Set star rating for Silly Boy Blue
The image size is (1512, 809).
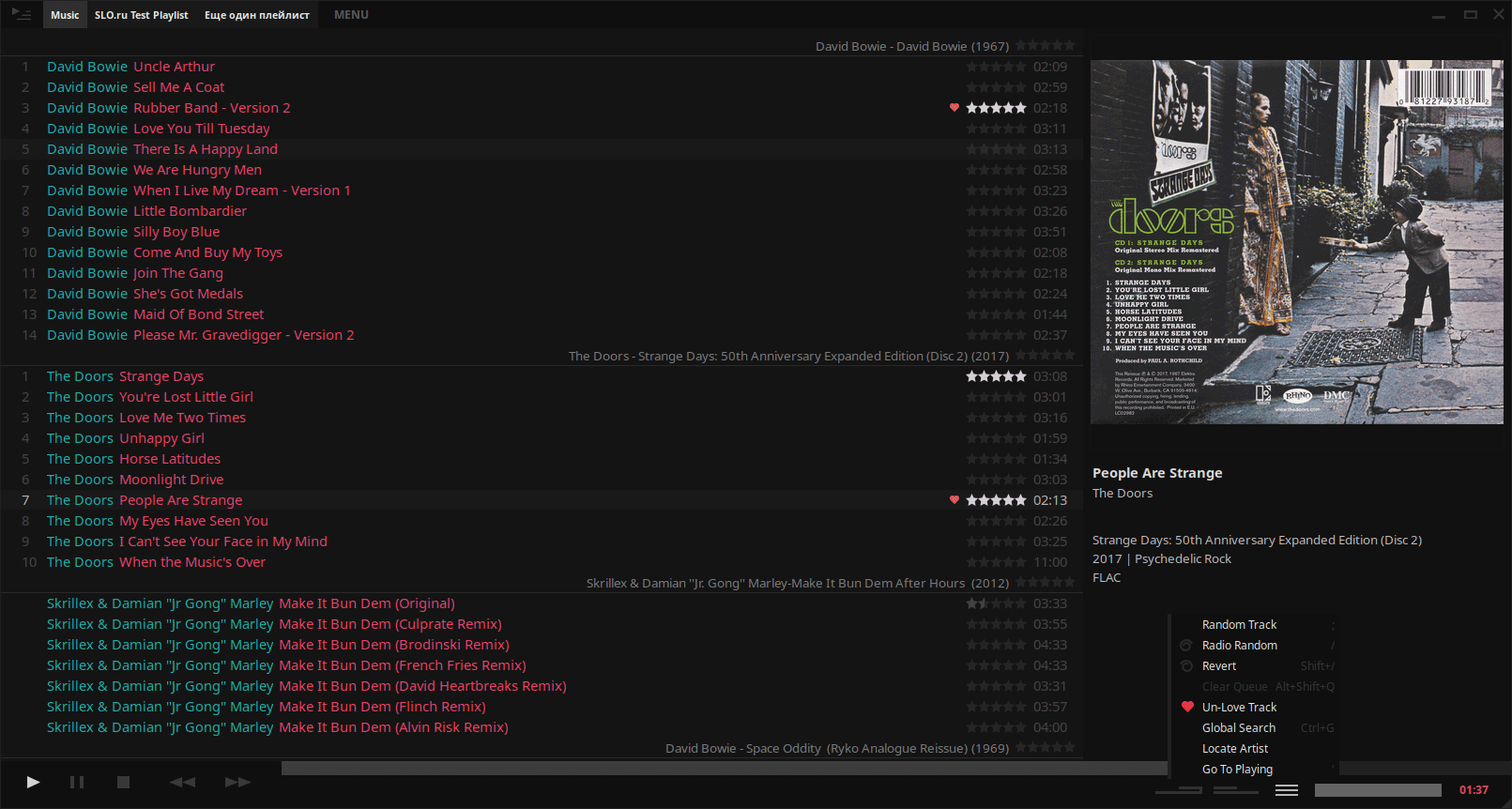[996, 232]
